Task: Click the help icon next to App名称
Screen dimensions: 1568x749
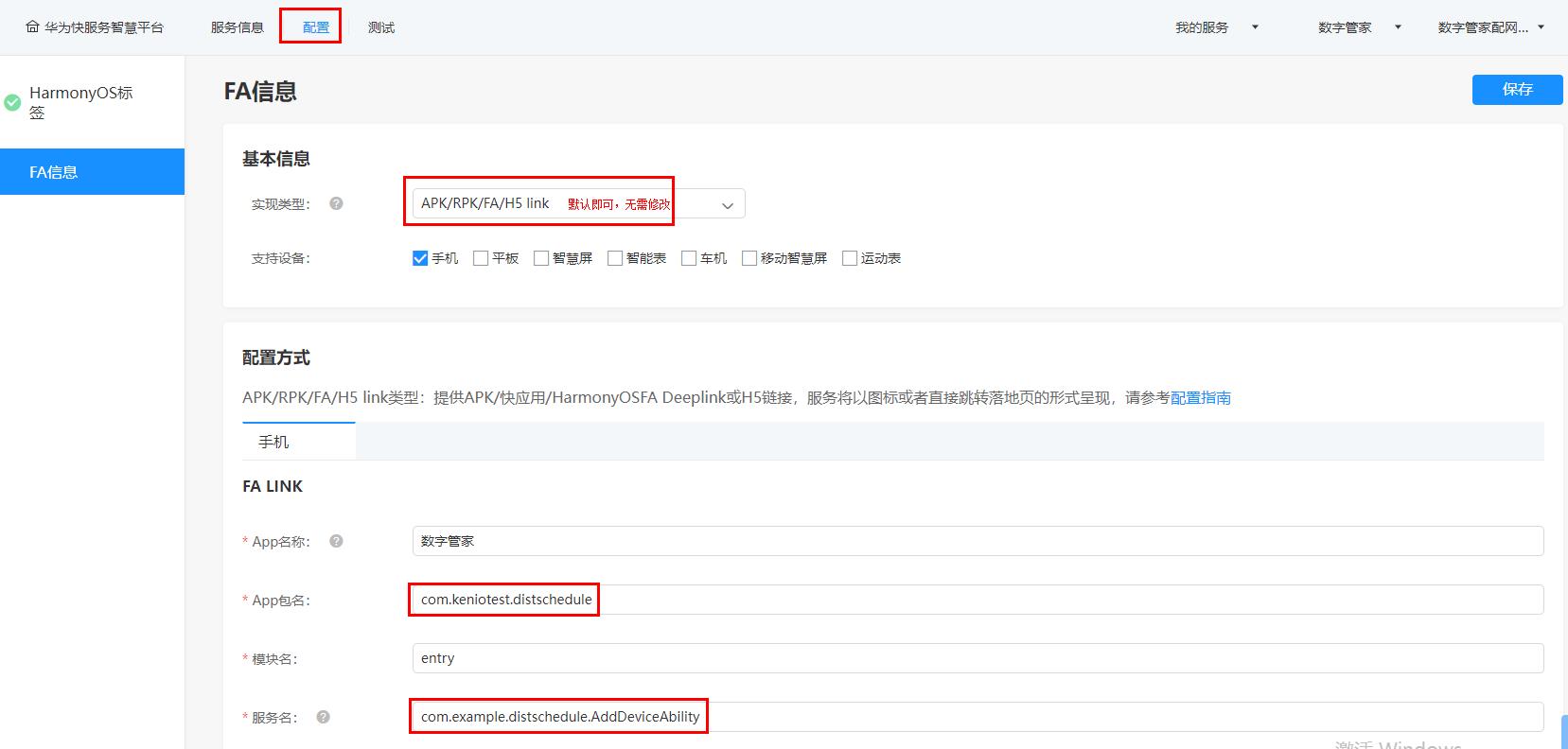Action: [336, 541]
